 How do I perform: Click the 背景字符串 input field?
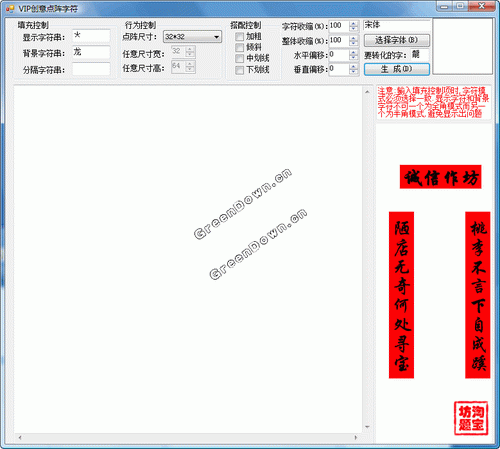pyautogui.click(x=91, y=52)
